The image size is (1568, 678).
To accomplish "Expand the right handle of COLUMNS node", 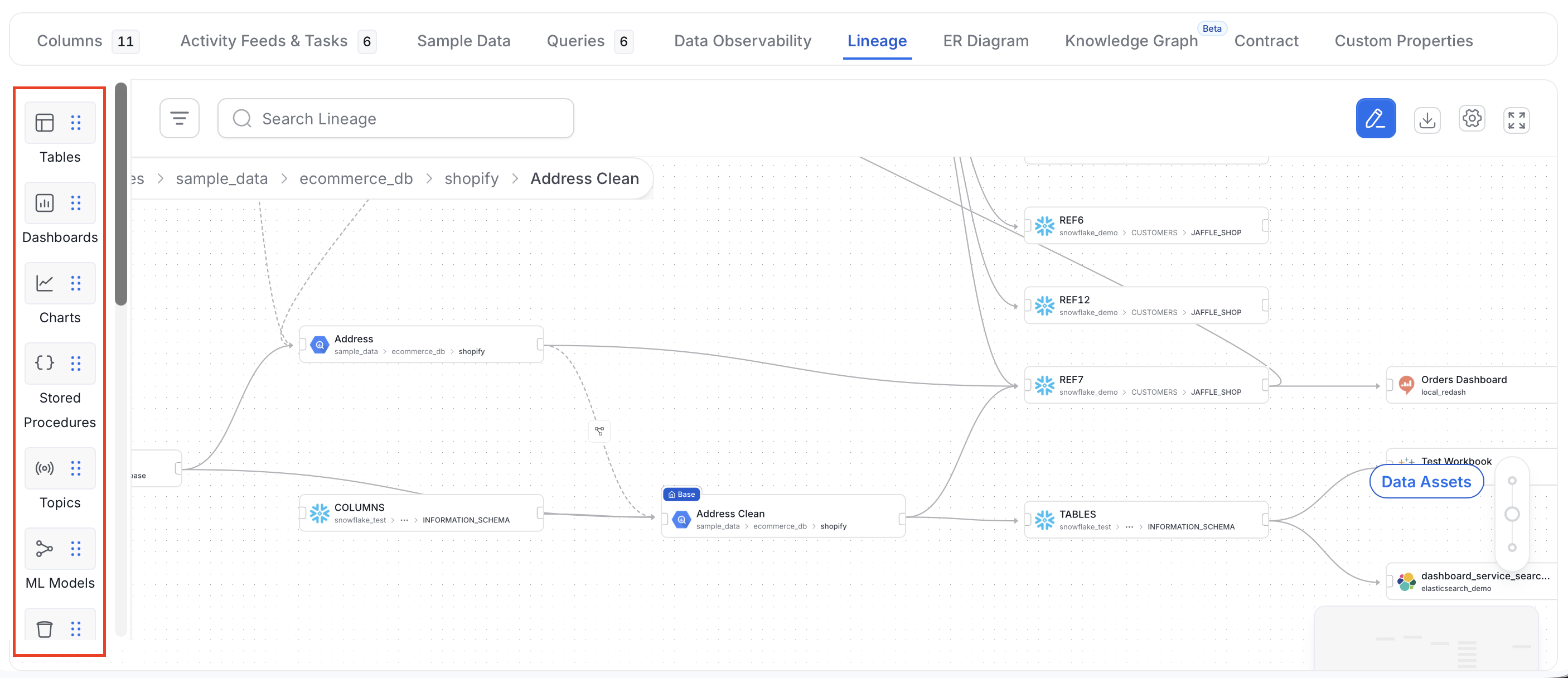I will click(540, 512).
